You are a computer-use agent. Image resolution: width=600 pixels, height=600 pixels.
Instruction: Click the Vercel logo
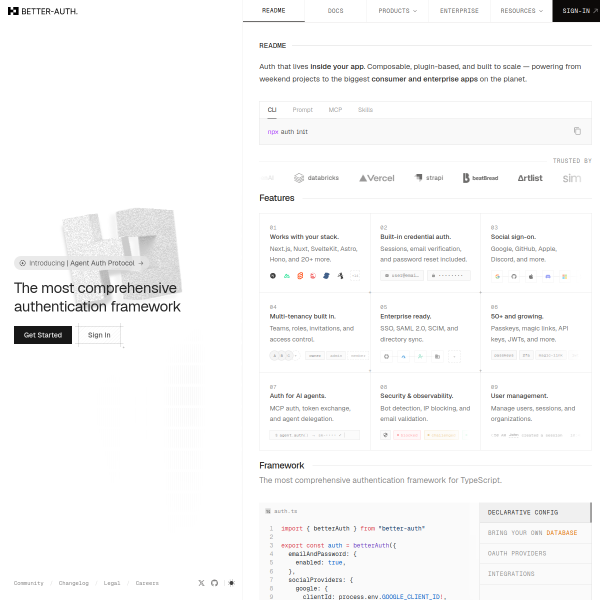[377, 178]
